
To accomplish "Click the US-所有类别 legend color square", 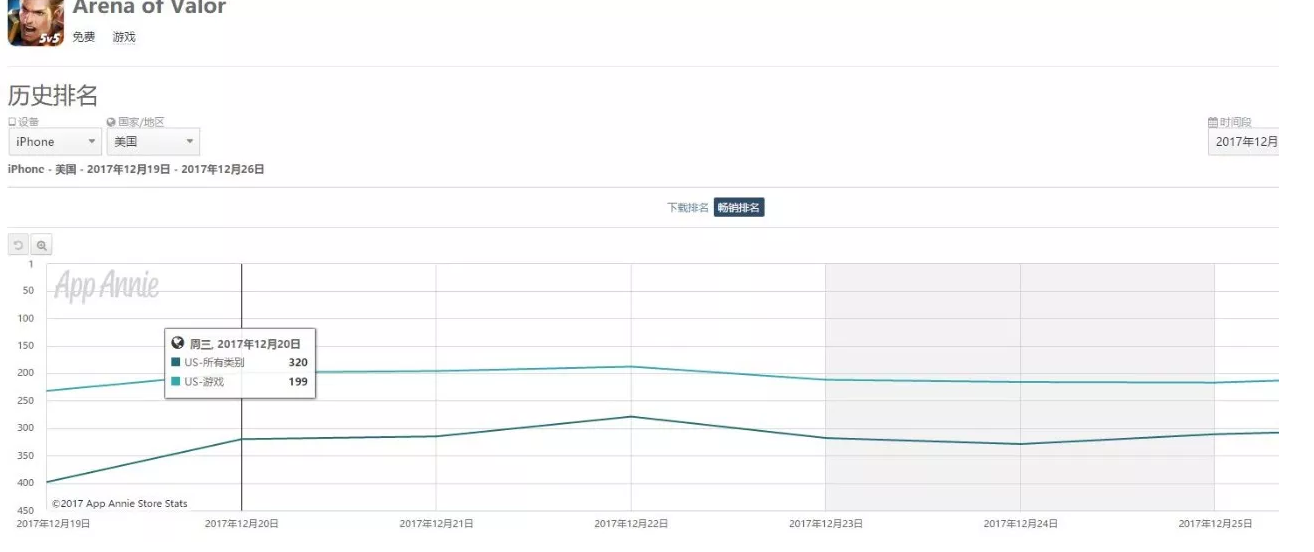I will [176, 363].
